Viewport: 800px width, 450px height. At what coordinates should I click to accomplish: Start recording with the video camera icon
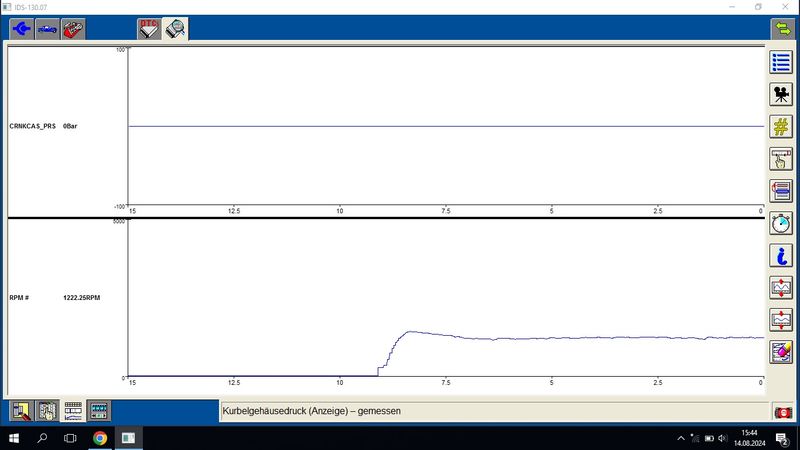[781, 94]
